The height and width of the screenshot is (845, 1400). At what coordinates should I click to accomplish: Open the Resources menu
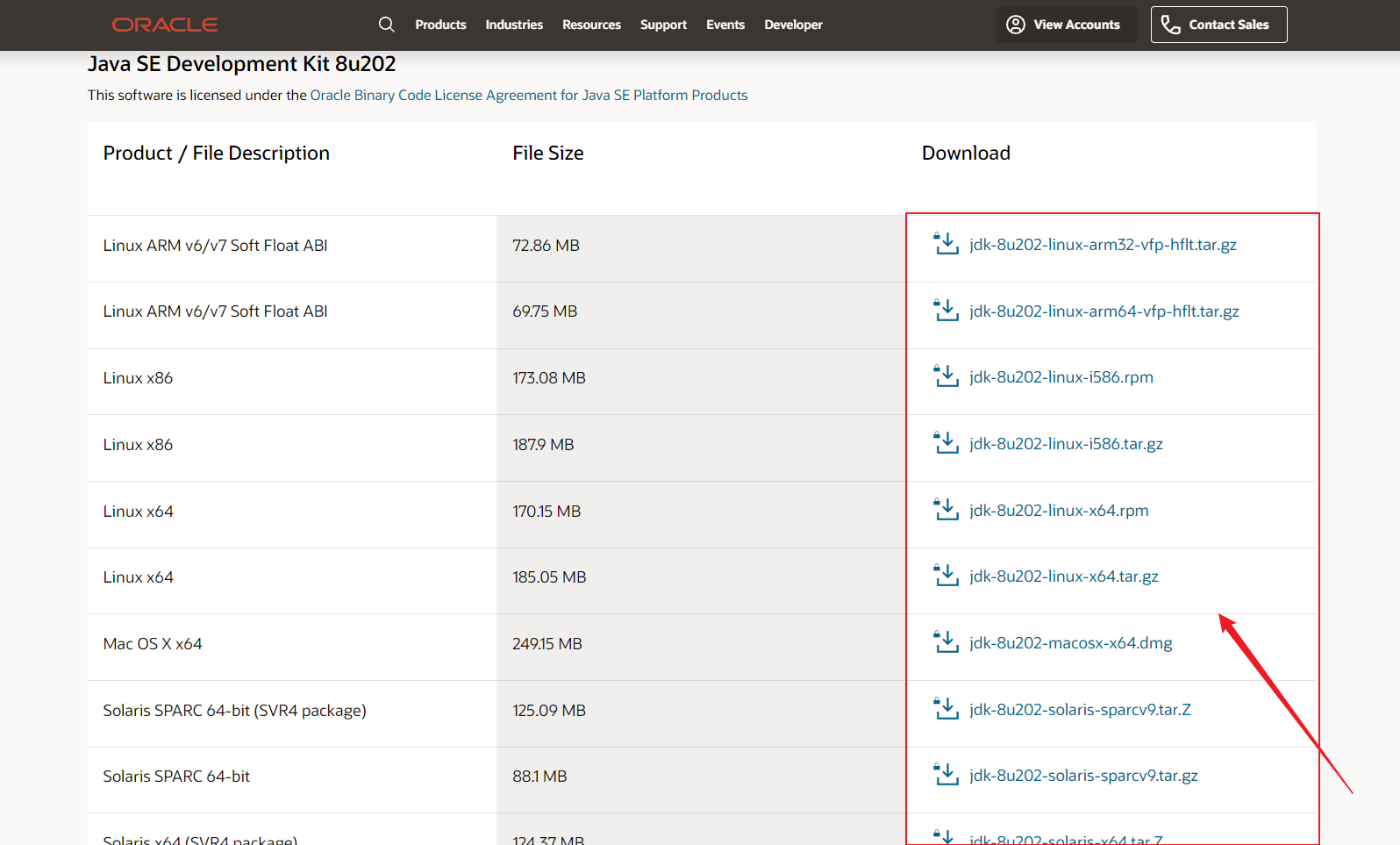pyautogui.click(x=591, y=25)
